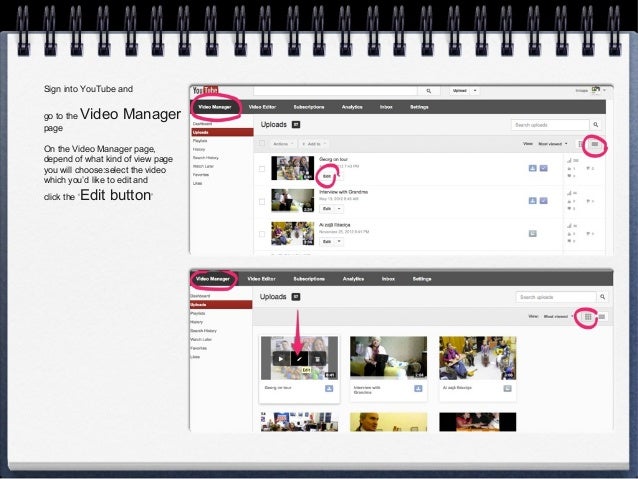Click the trash delete icon on Georg on tour card

click(317, 359)
